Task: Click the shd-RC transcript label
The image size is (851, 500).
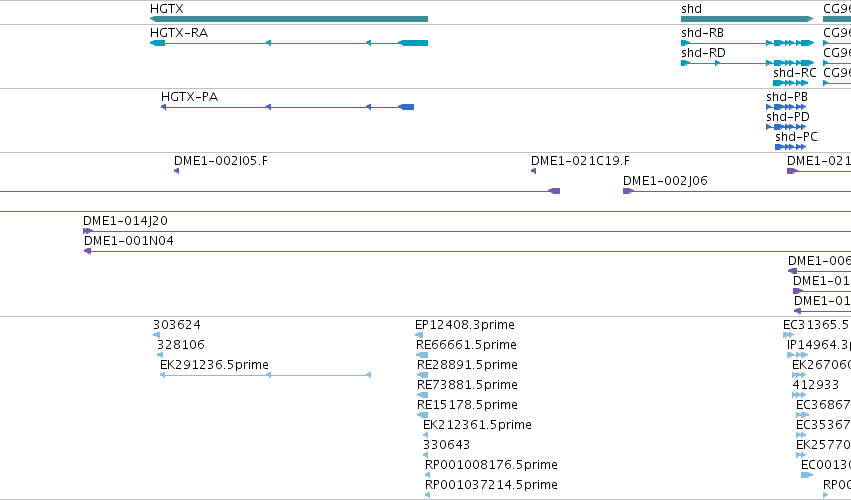Action: [795, 73]
